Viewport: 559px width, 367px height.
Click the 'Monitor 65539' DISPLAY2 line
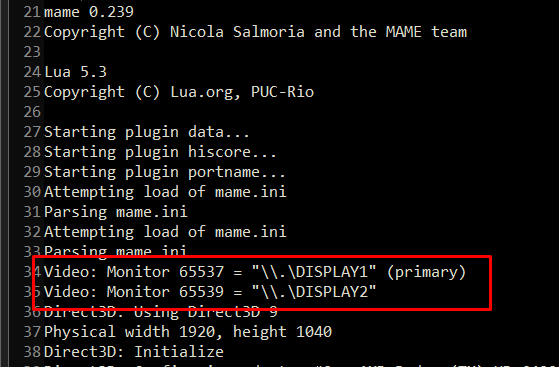point(210,292)
